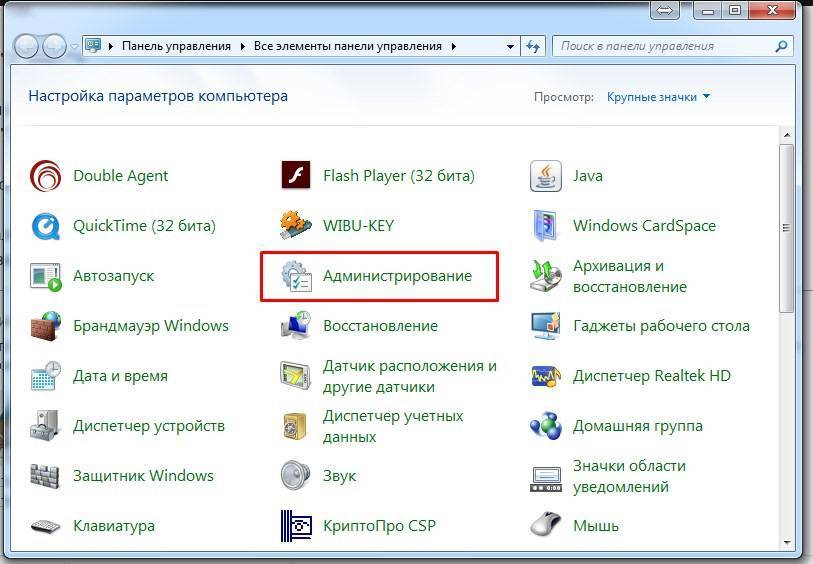
Task: Click the vertical scrollbar thumb
Action: (x=787, y=229)
